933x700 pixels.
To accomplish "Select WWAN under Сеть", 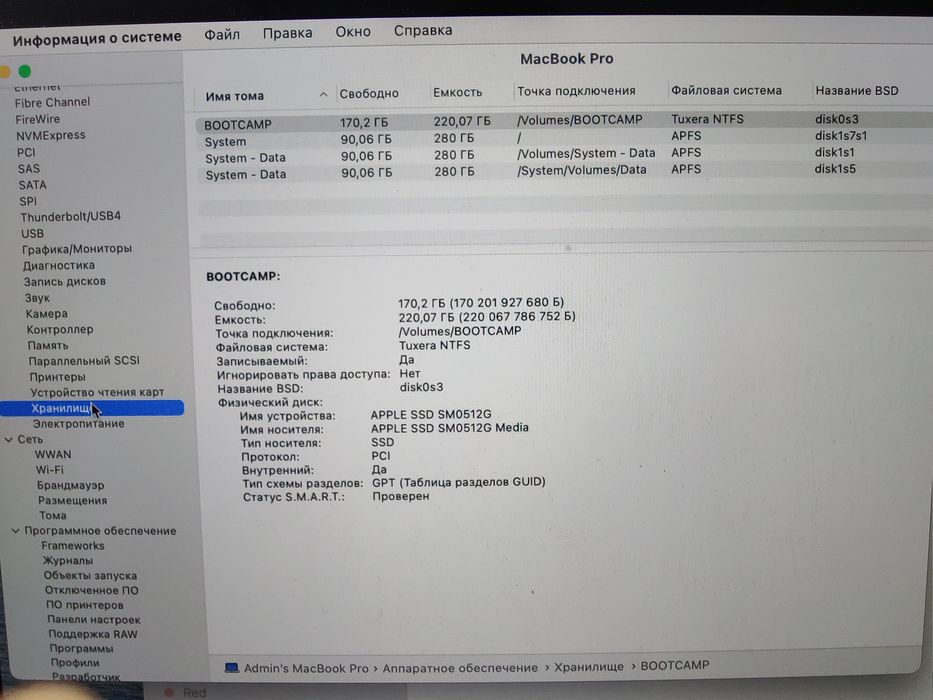I will 52,455.
